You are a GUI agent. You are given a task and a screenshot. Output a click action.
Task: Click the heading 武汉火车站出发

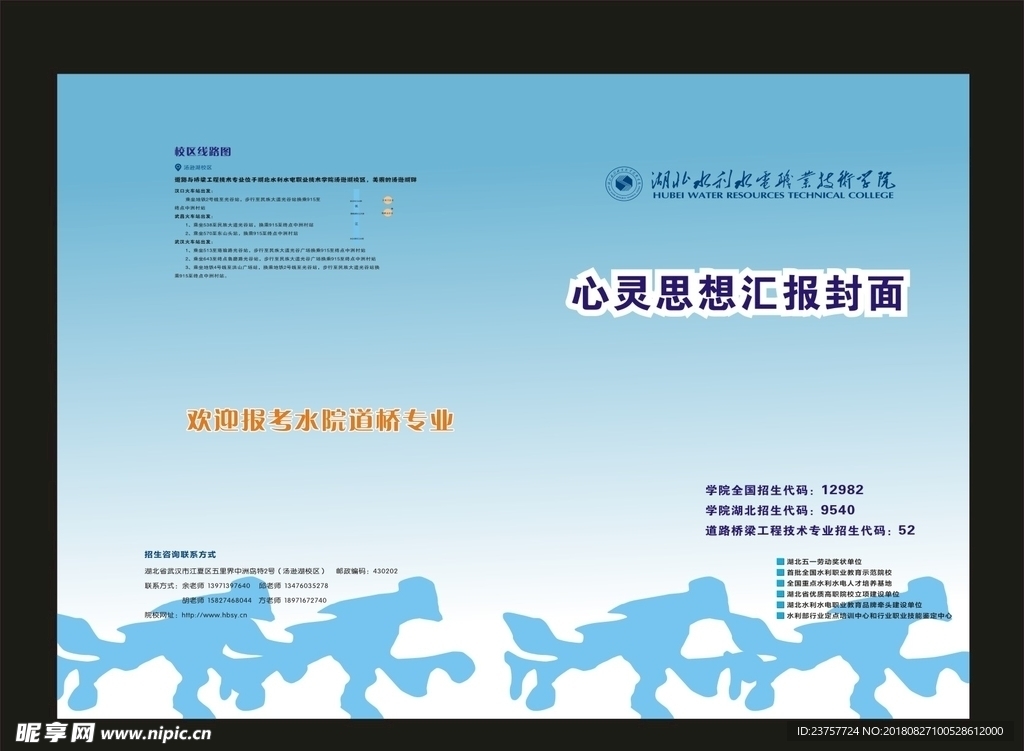193,242
